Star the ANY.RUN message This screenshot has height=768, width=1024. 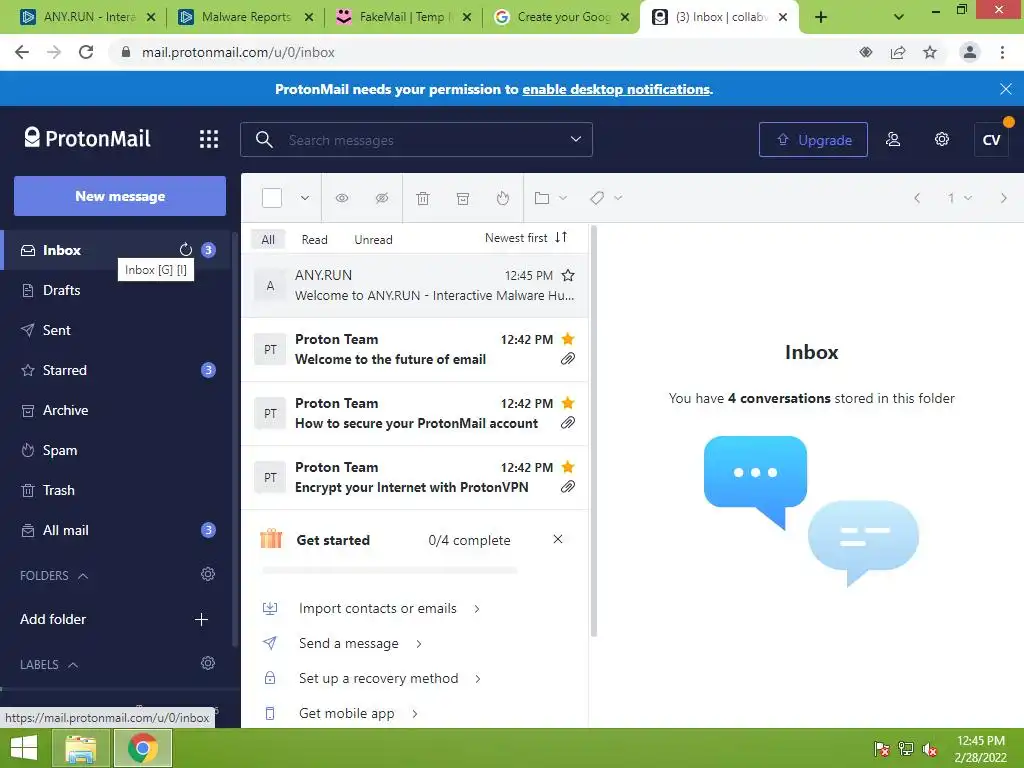(568, 275)
